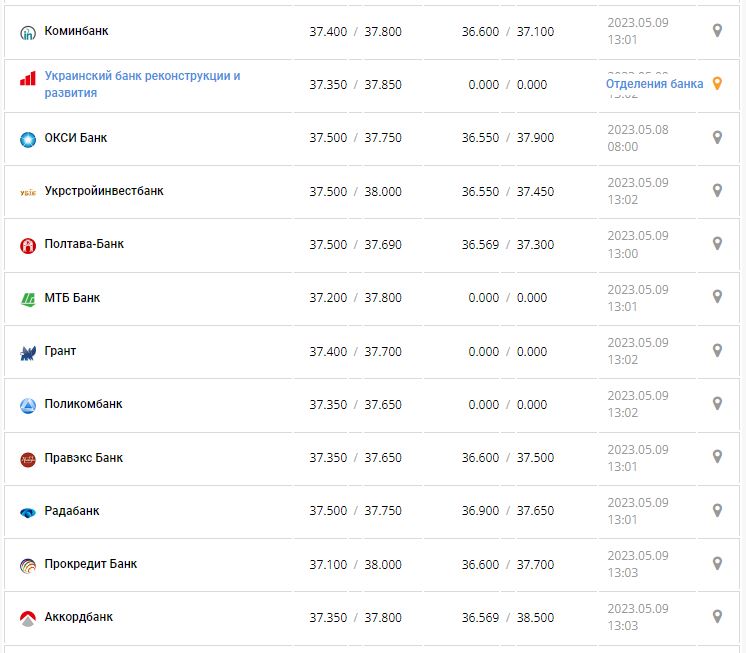The image size is (746, 653).
Task: Open the Отделения банка link
Action: (654, 84)
